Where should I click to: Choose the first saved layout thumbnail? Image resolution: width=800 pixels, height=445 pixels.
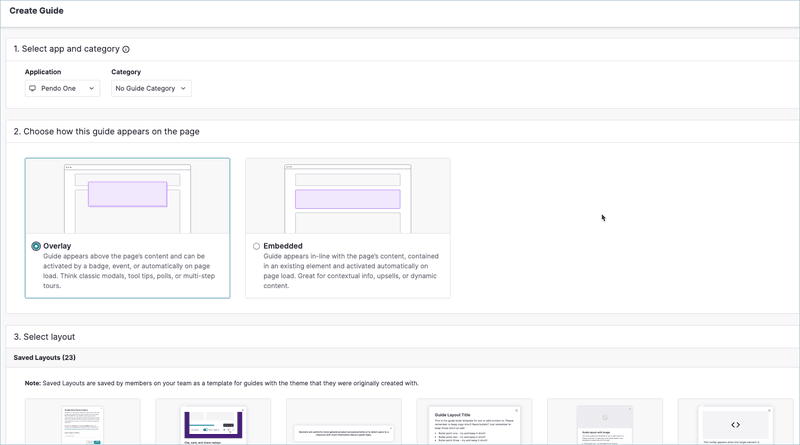[x=81, y=423]
